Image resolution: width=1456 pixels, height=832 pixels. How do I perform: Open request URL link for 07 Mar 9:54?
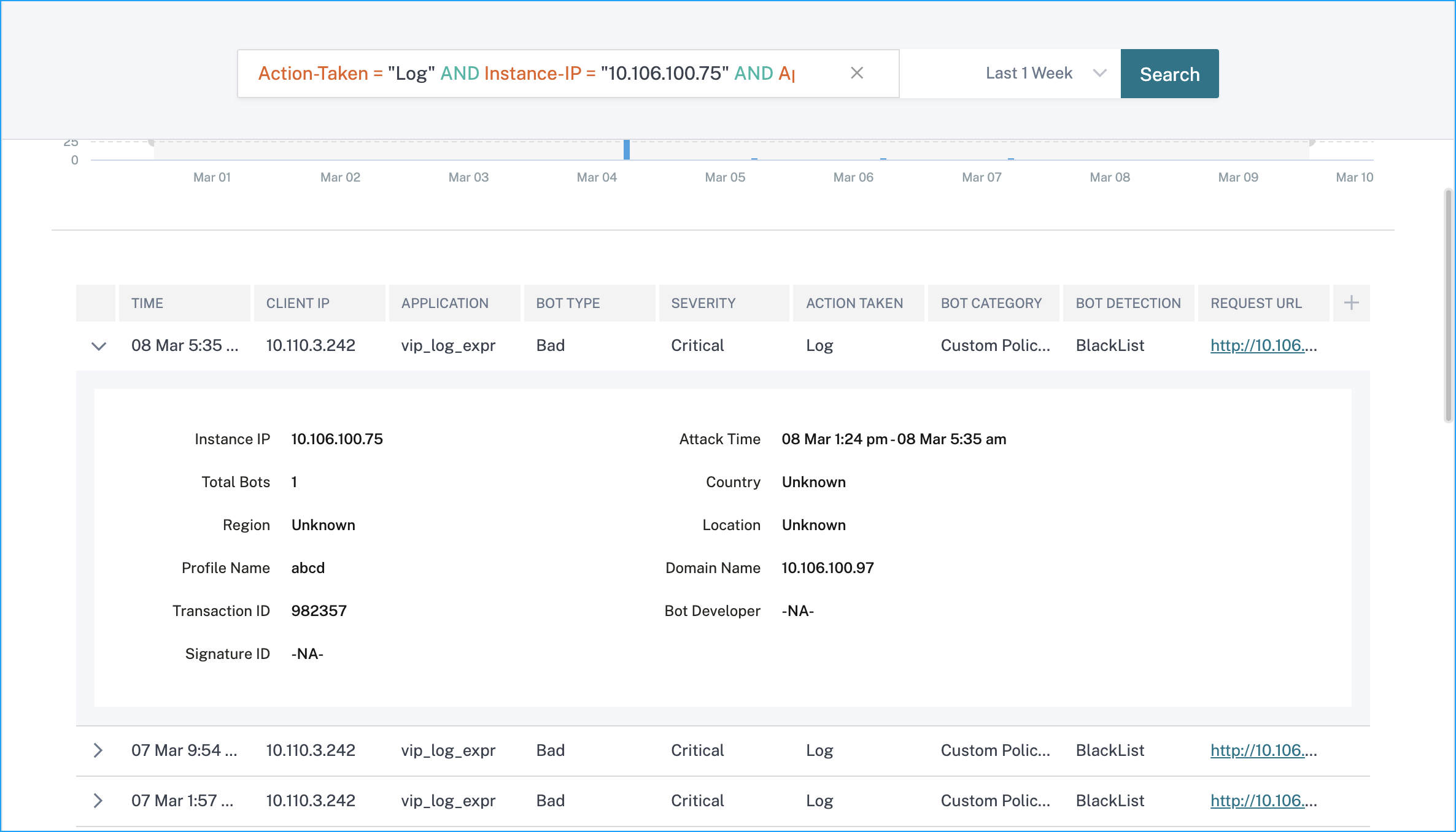[1263, 750]
